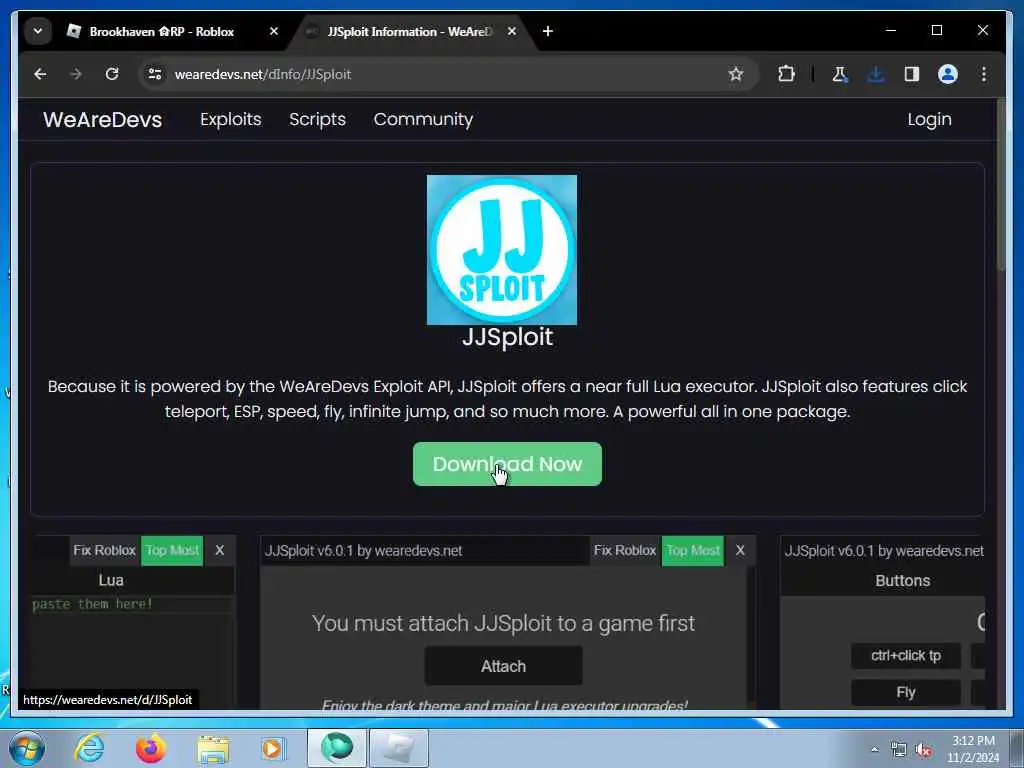This screenshot has height=768, width=1024.
Task: Open the taskbar clock showing 3:12 PM
Action: coord(973,749)
